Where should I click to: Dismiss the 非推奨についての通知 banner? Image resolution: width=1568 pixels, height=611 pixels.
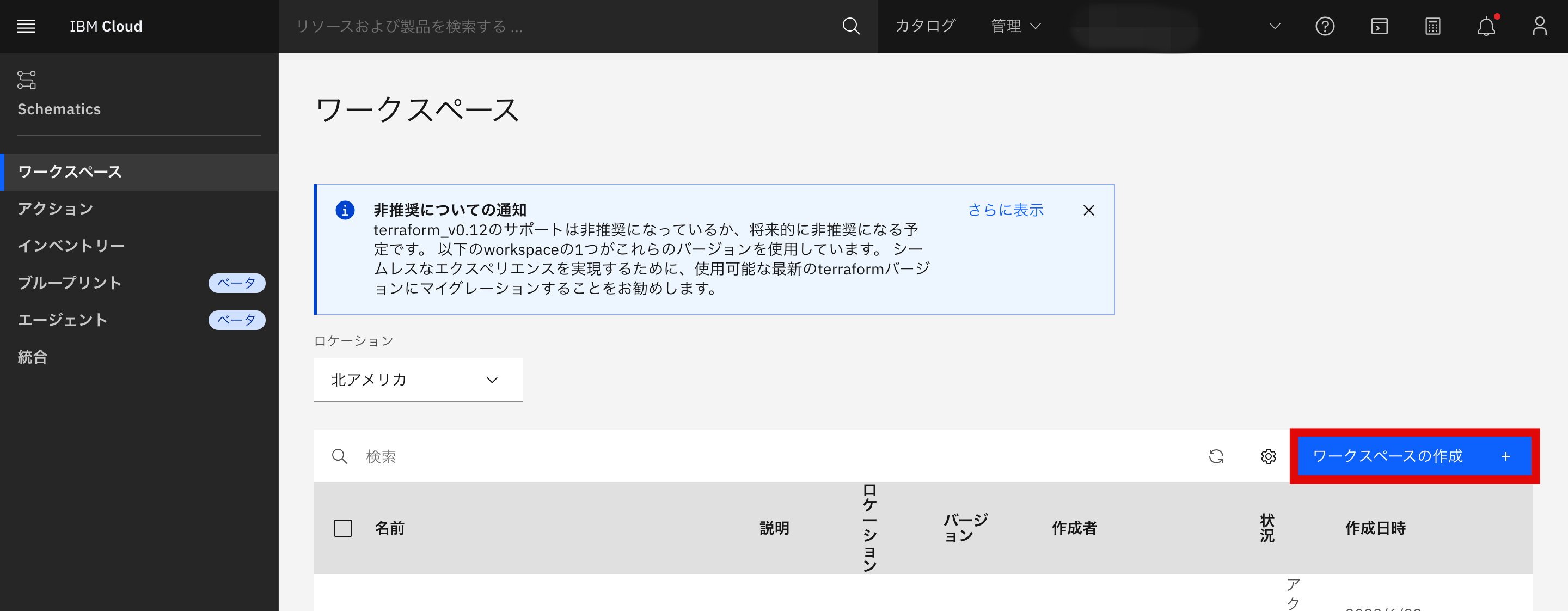pos(1089,210)
